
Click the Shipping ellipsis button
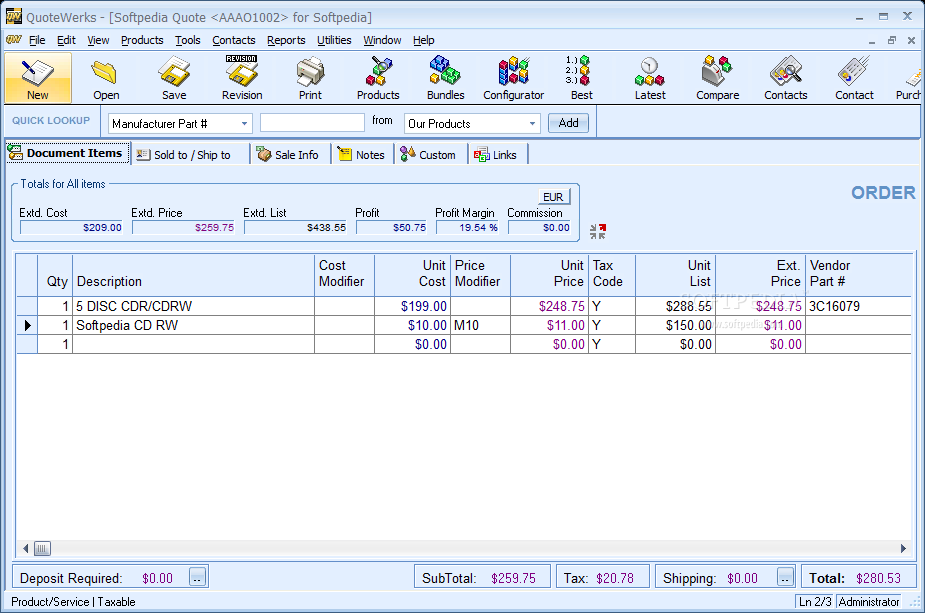click(x=785, y=577)
